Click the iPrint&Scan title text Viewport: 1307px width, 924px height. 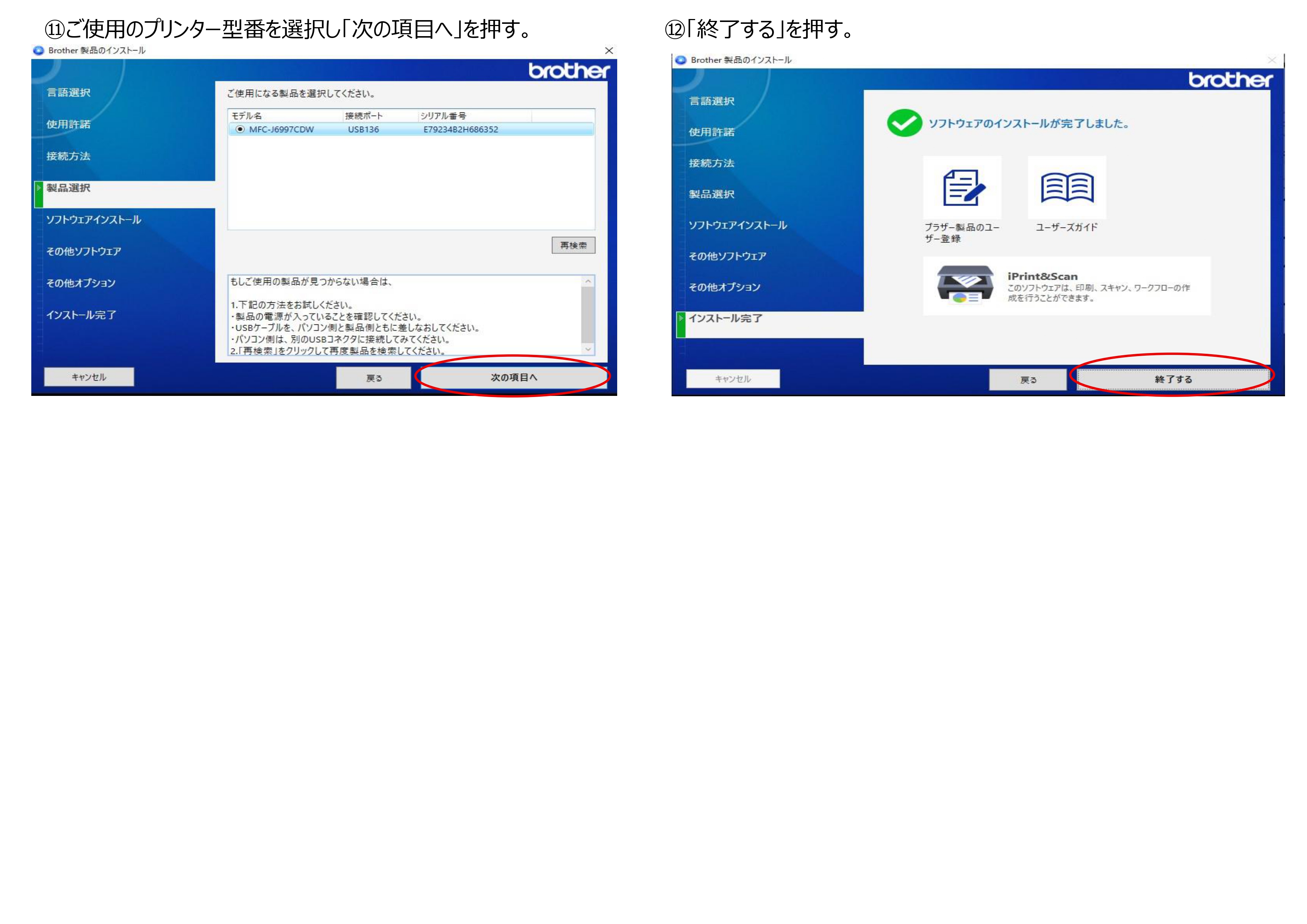coord(1042,276)
